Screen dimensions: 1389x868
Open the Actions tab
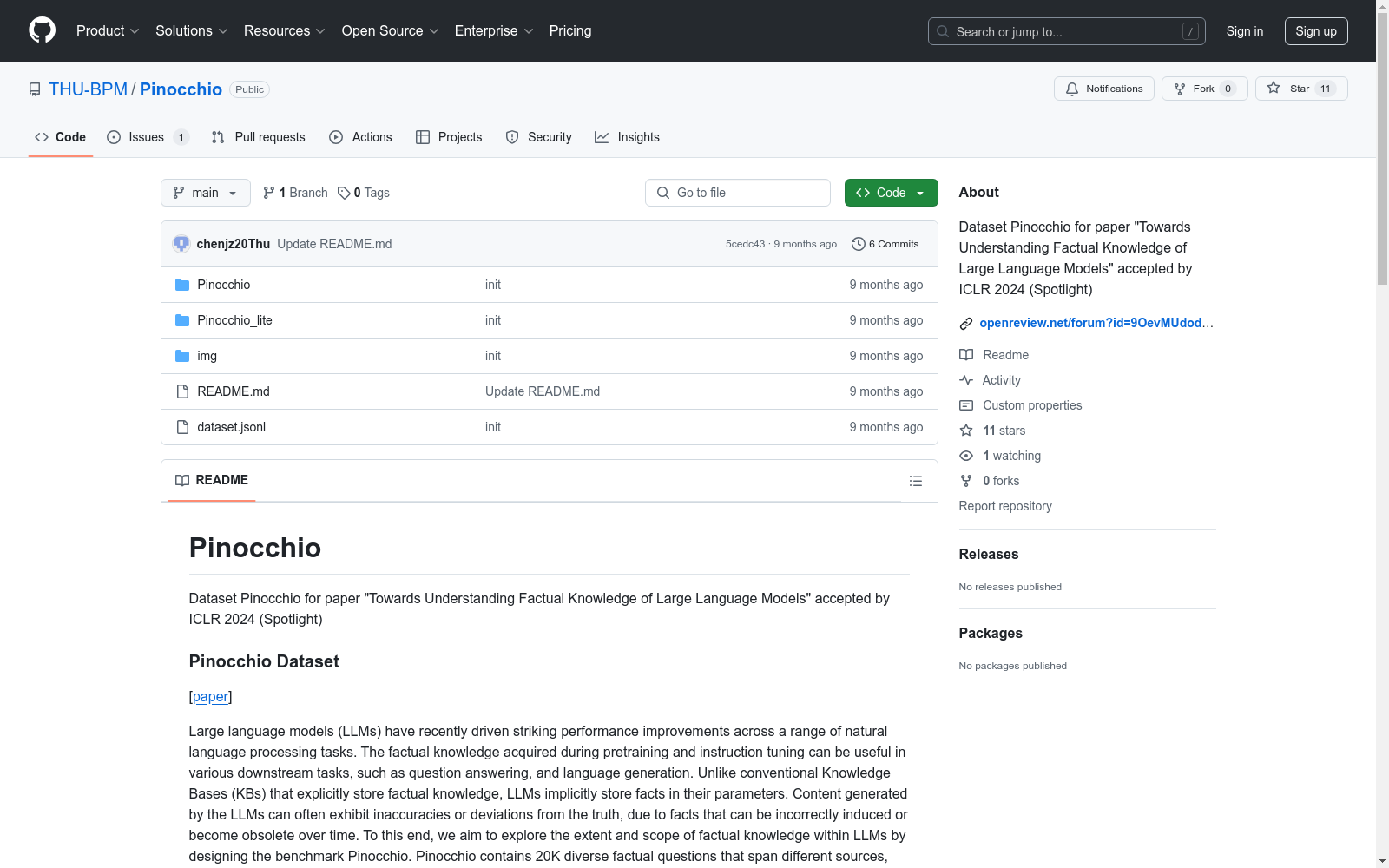(361, 137)
